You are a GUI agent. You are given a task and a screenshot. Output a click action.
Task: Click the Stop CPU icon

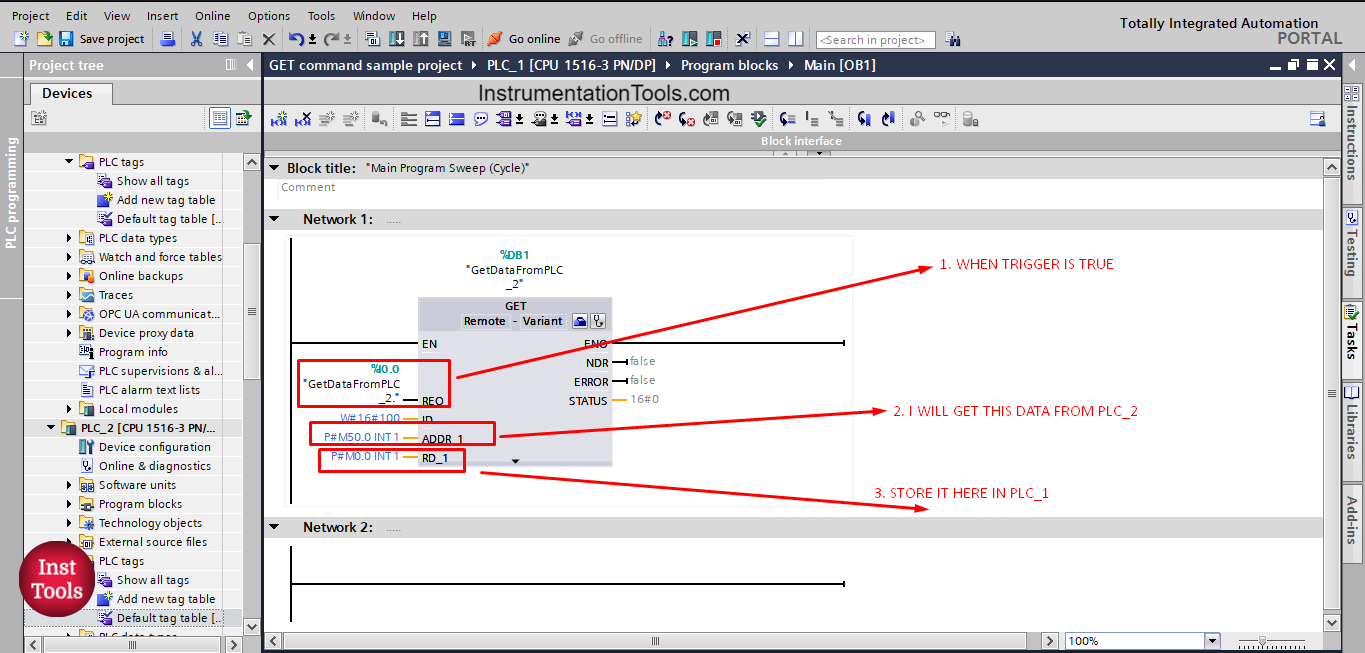pos(713,39)
